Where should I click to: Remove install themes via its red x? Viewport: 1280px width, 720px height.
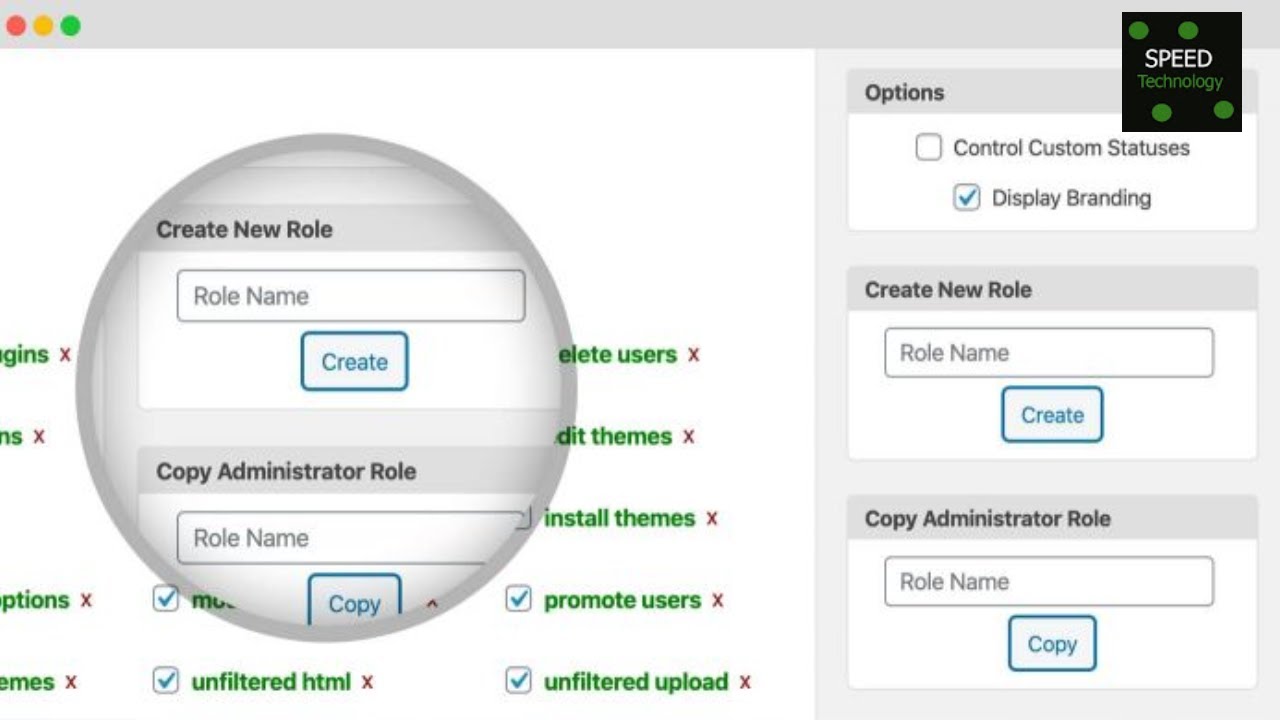pos(711,519)
